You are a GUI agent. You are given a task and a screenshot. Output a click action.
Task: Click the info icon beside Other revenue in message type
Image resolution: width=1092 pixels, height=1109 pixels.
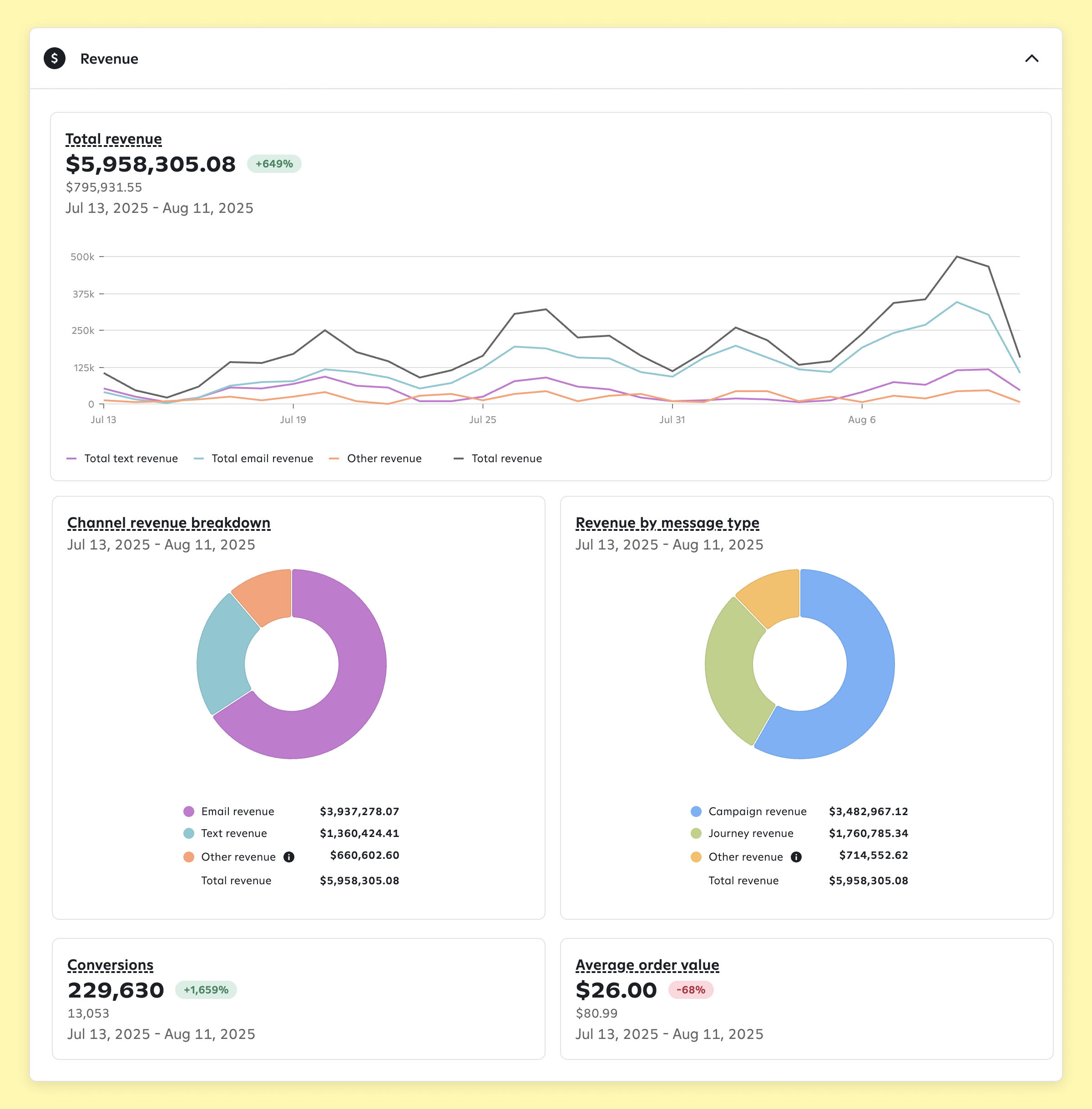tap(796, 857)
